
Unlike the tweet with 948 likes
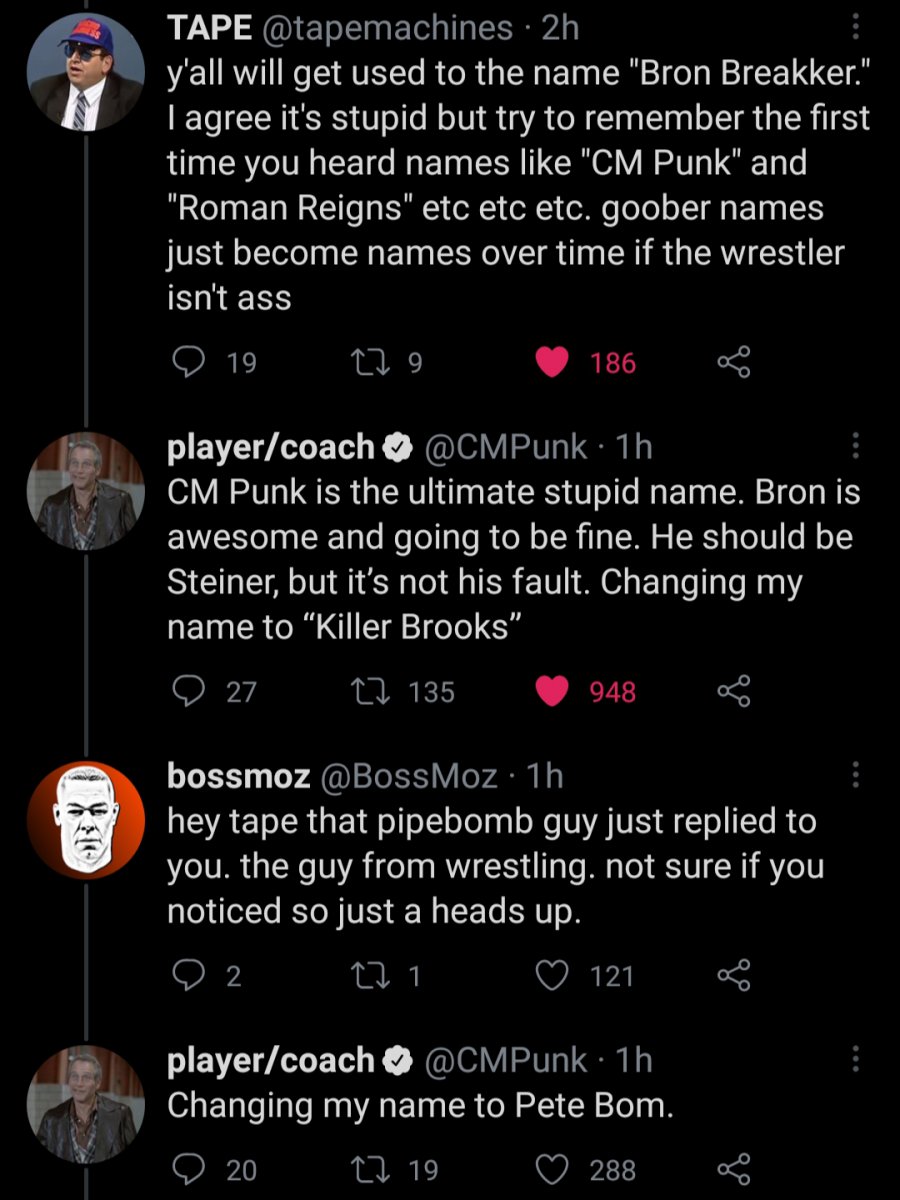coord(553,692)
